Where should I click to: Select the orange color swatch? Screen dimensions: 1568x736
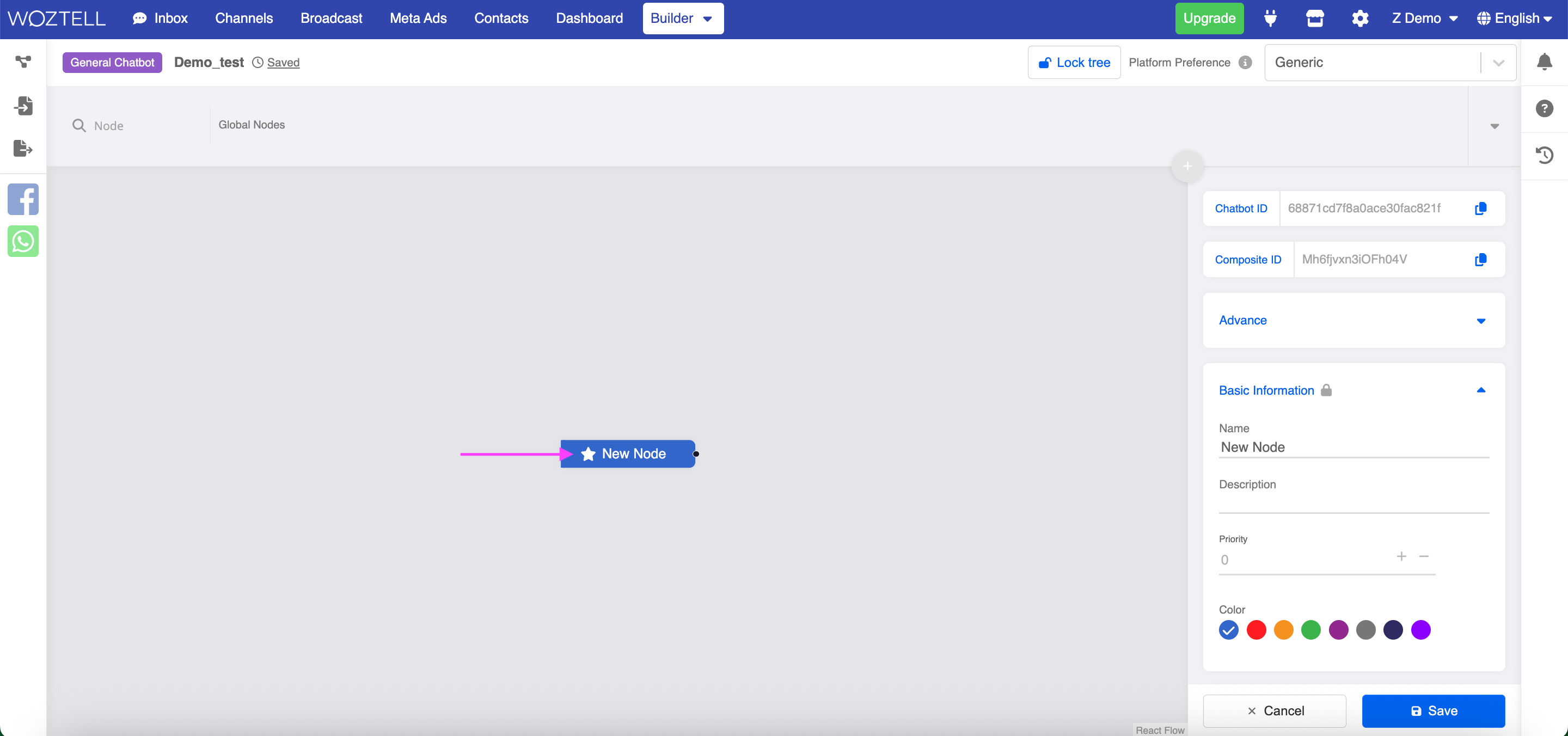coord(1283,629)
